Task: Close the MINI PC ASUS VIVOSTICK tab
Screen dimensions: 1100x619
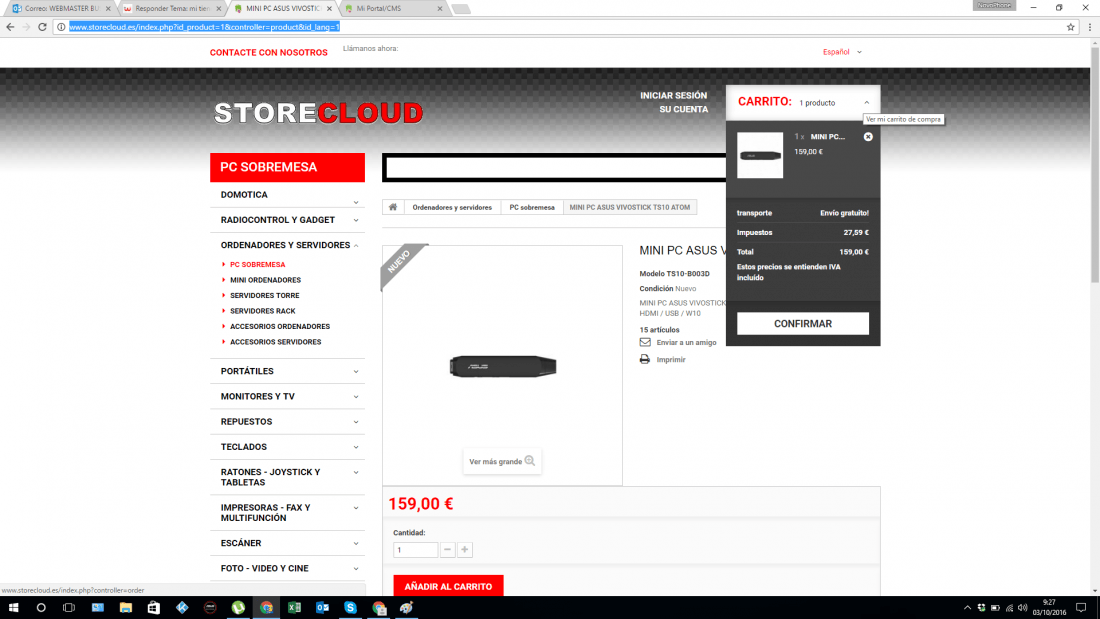Action: point(329,8)
